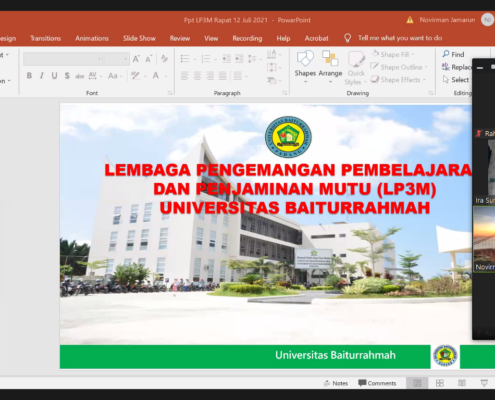Select the red LP3M title text
The image size is (495, 400).
coord(288,189)
